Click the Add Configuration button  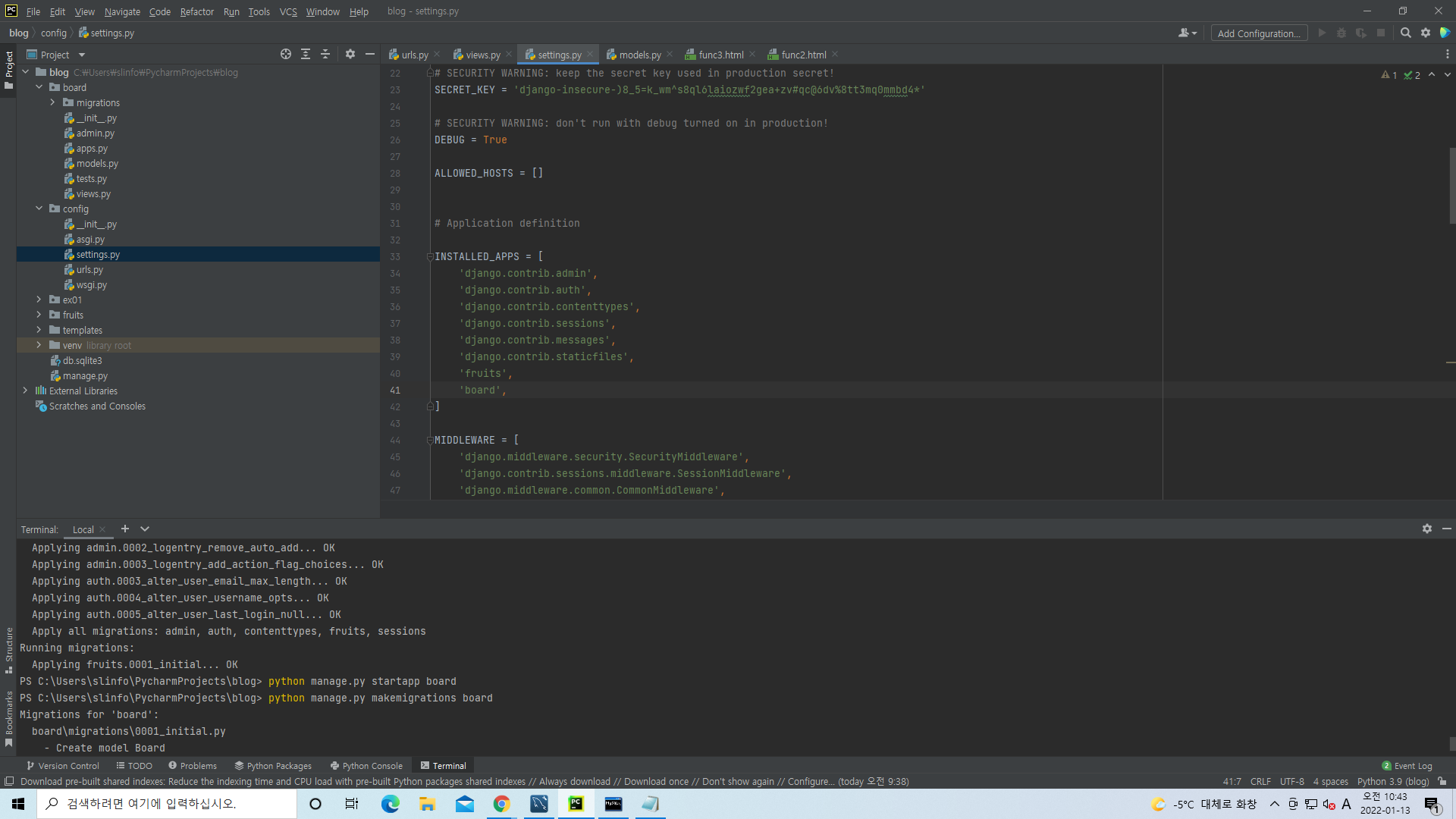pyautogui.click(x=1258, y=33)
